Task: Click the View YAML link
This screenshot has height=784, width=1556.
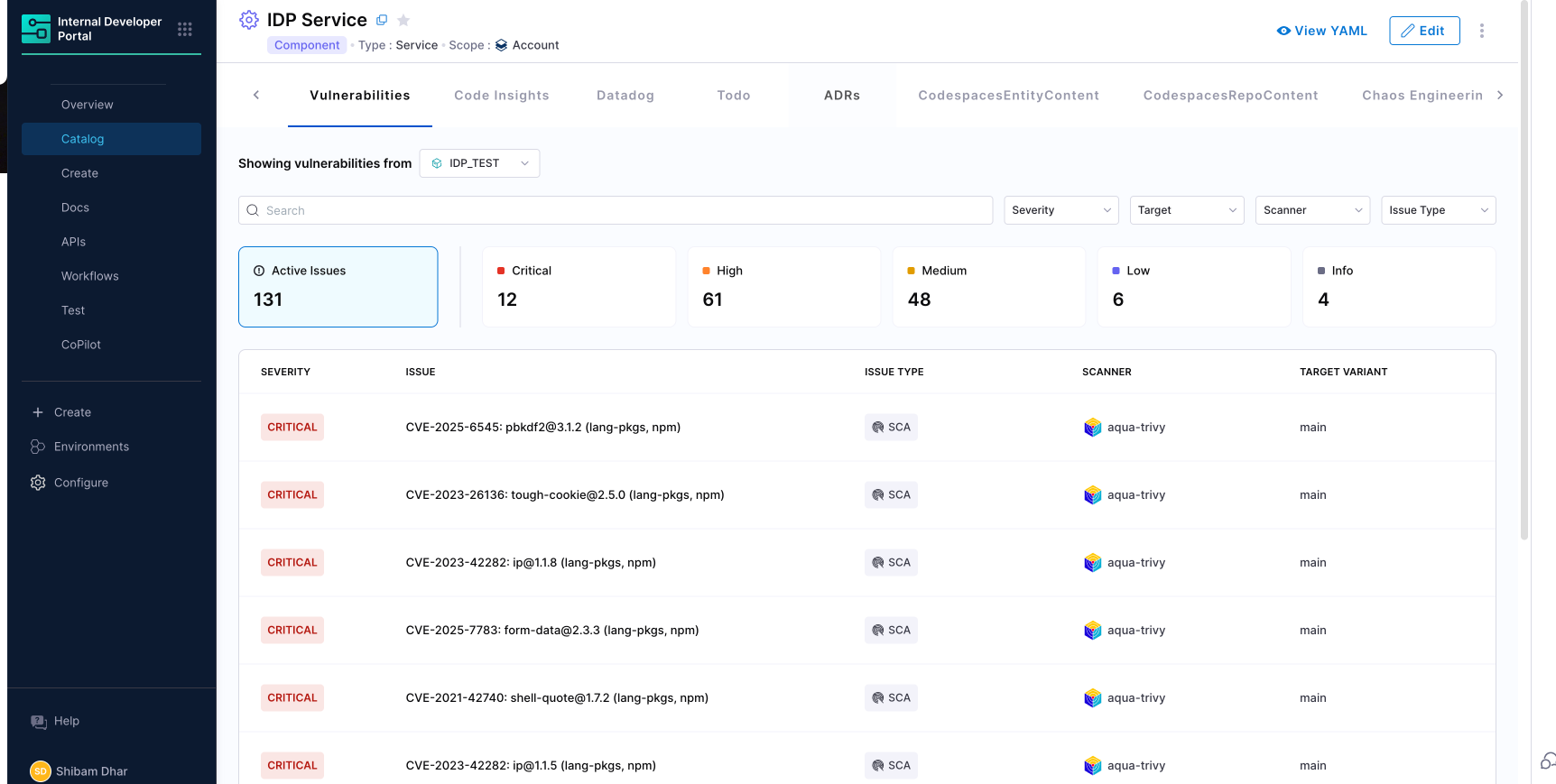Action: click(x=1321, y=31)
